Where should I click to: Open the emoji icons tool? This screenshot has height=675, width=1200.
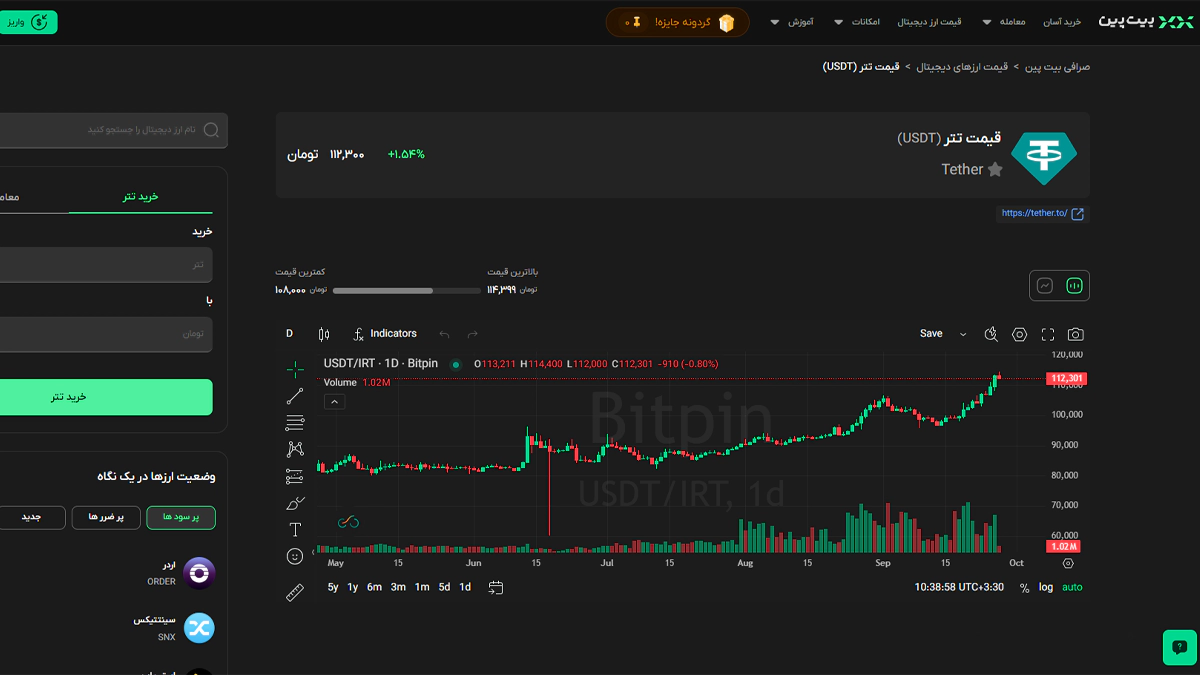[x=295, y=556]
